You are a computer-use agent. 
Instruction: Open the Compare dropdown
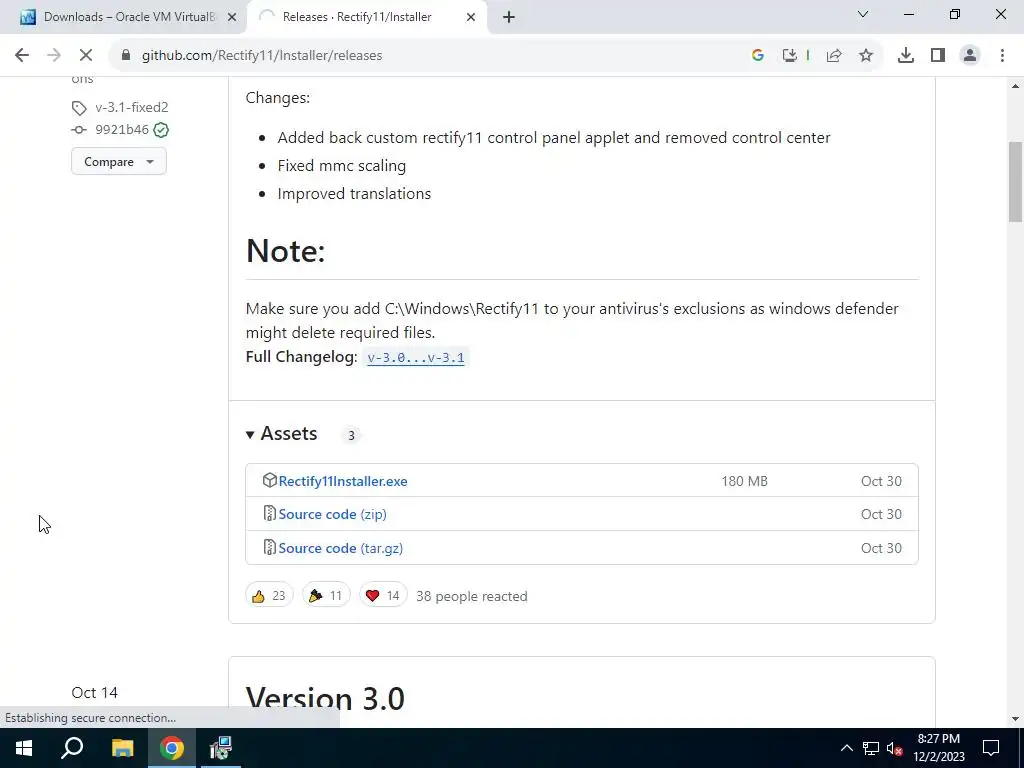click(119, 161)
